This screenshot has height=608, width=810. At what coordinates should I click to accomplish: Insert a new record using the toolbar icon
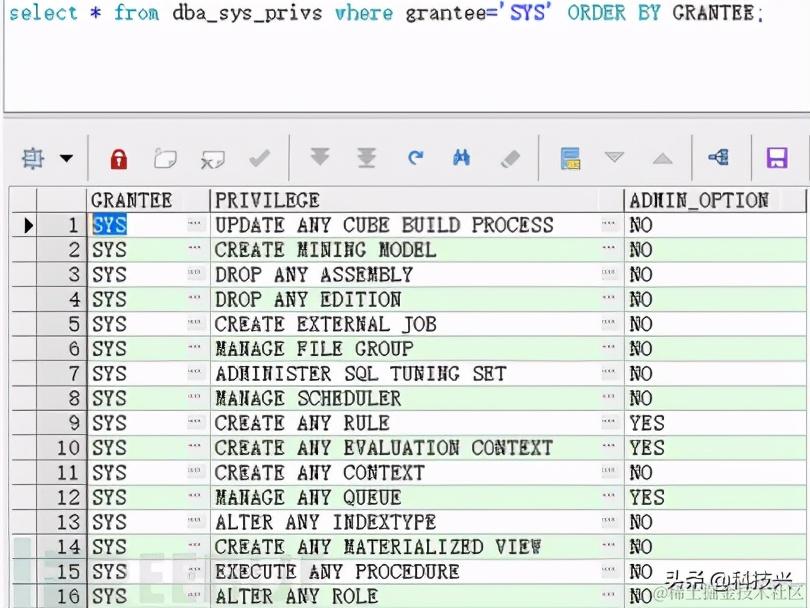click(165, 158)
